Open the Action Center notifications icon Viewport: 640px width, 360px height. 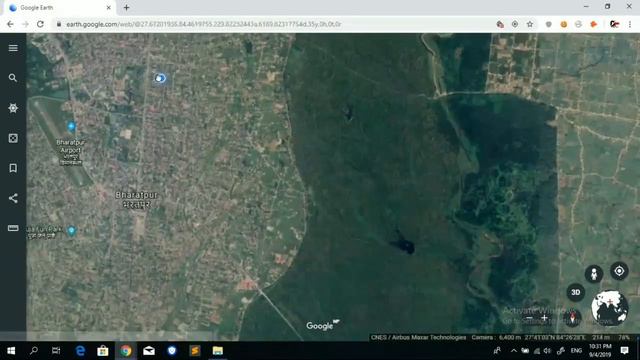pos(624,351)
